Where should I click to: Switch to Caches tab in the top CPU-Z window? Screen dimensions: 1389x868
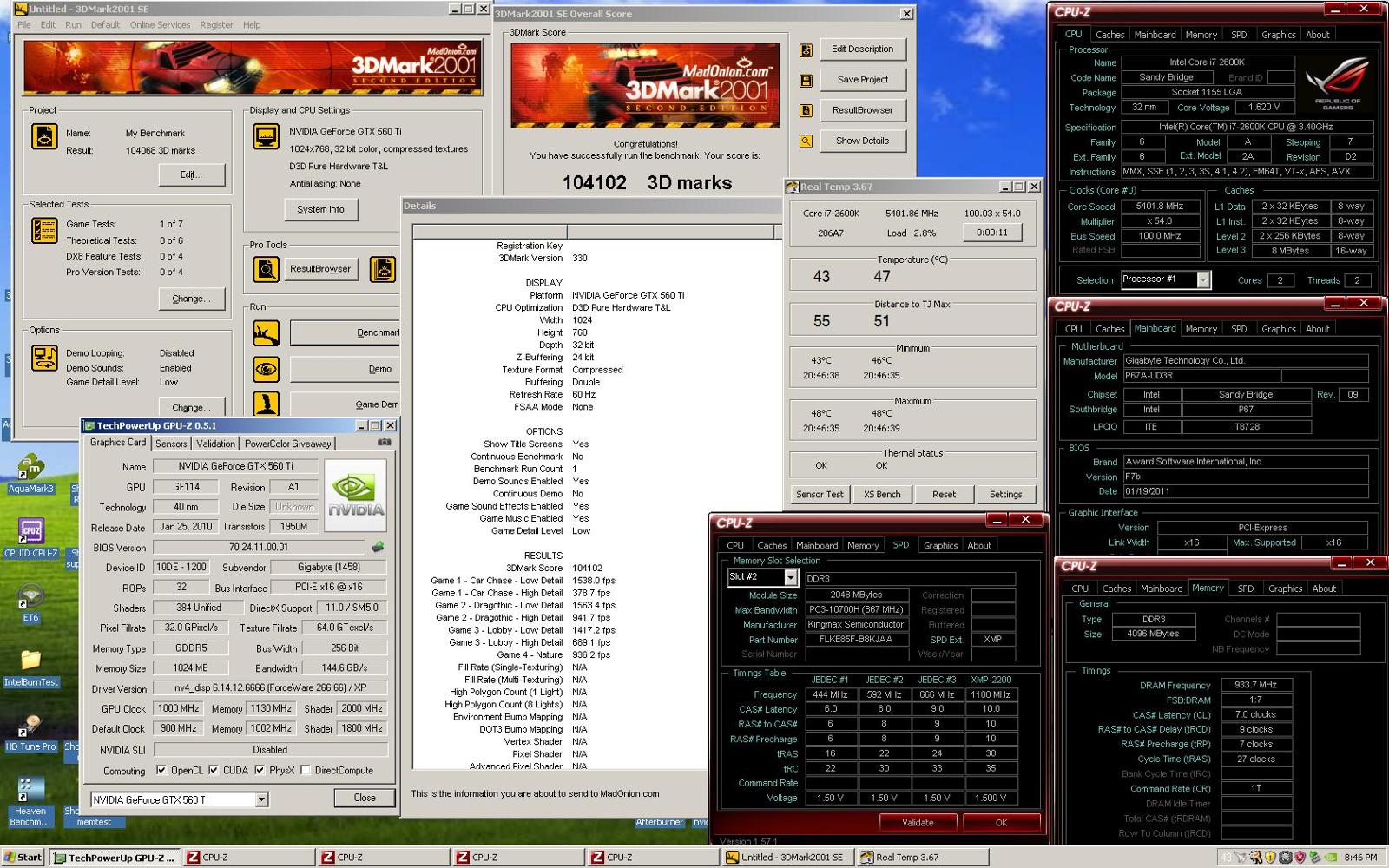point(1109,35)
